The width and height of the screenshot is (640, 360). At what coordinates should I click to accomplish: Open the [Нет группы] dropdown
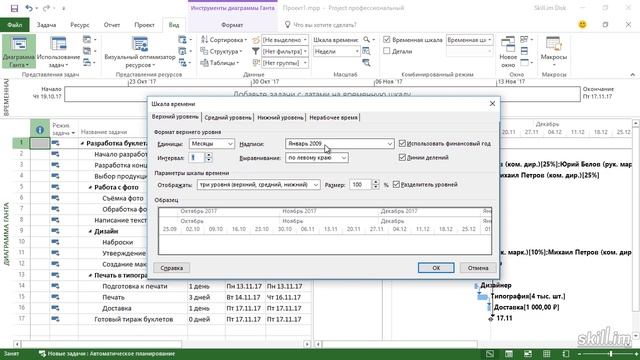point(285,63)
